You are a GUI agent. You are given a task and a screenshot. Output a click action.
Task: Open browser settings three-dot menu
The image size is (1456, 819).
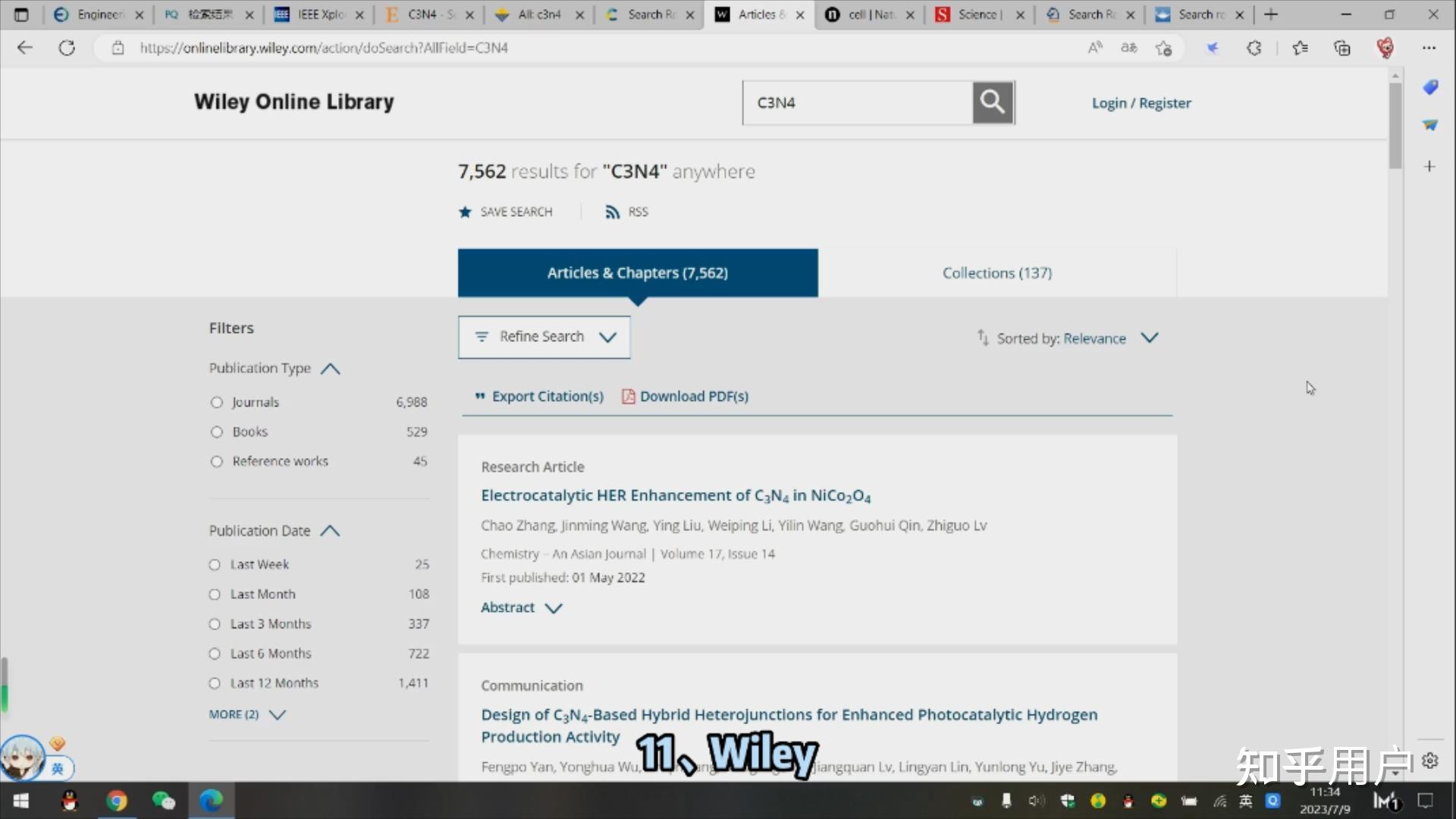tap(1429, 48)
